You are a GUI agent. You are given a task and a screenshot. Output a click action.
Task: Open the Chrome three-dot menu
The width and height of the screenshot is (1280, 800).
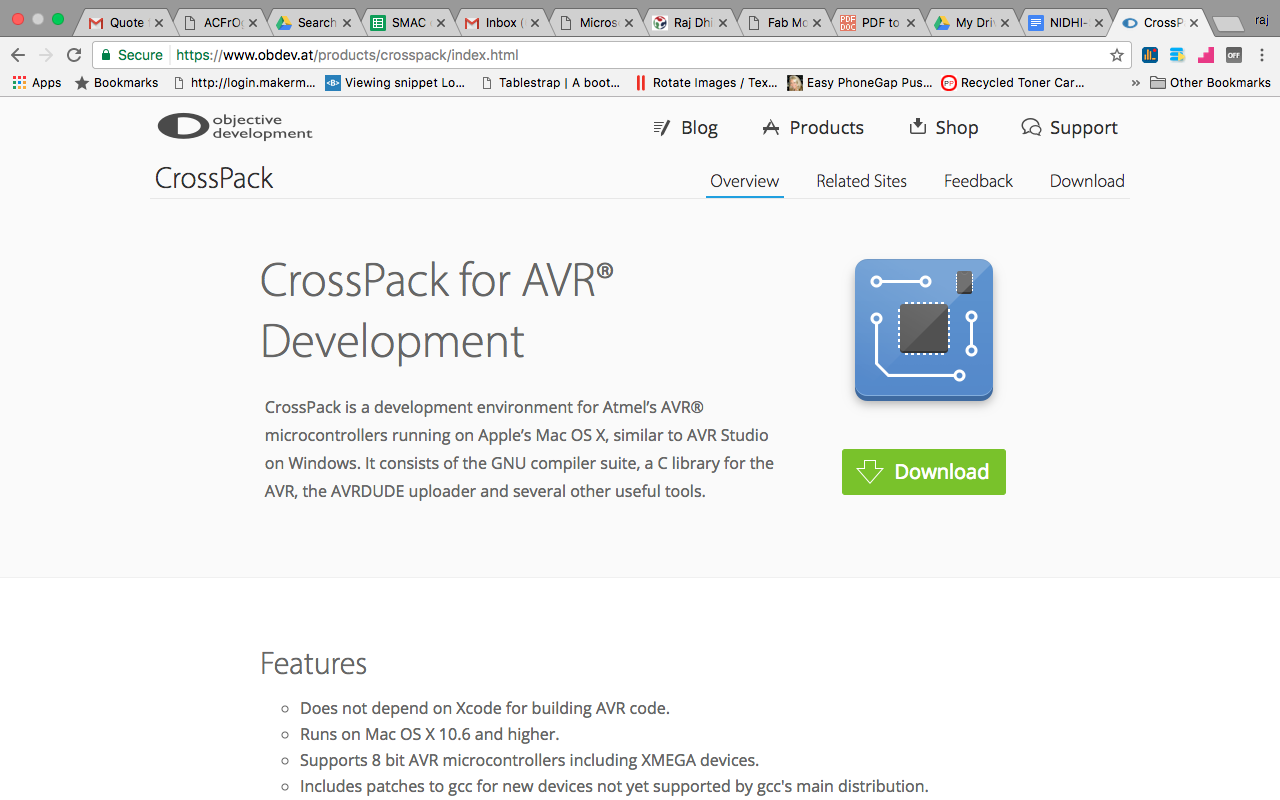(1262, 55)
